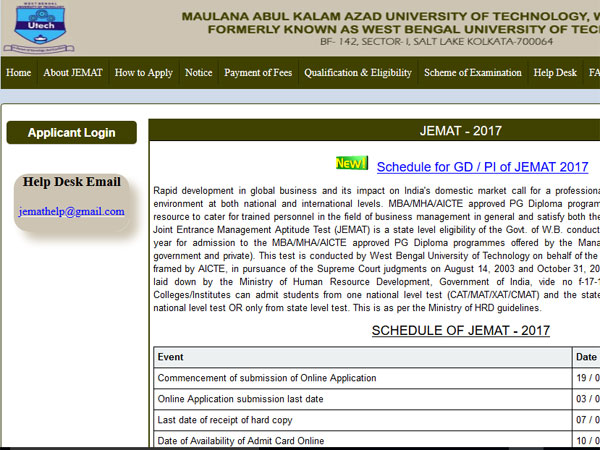Click the Event column header

tap(171, 356)
